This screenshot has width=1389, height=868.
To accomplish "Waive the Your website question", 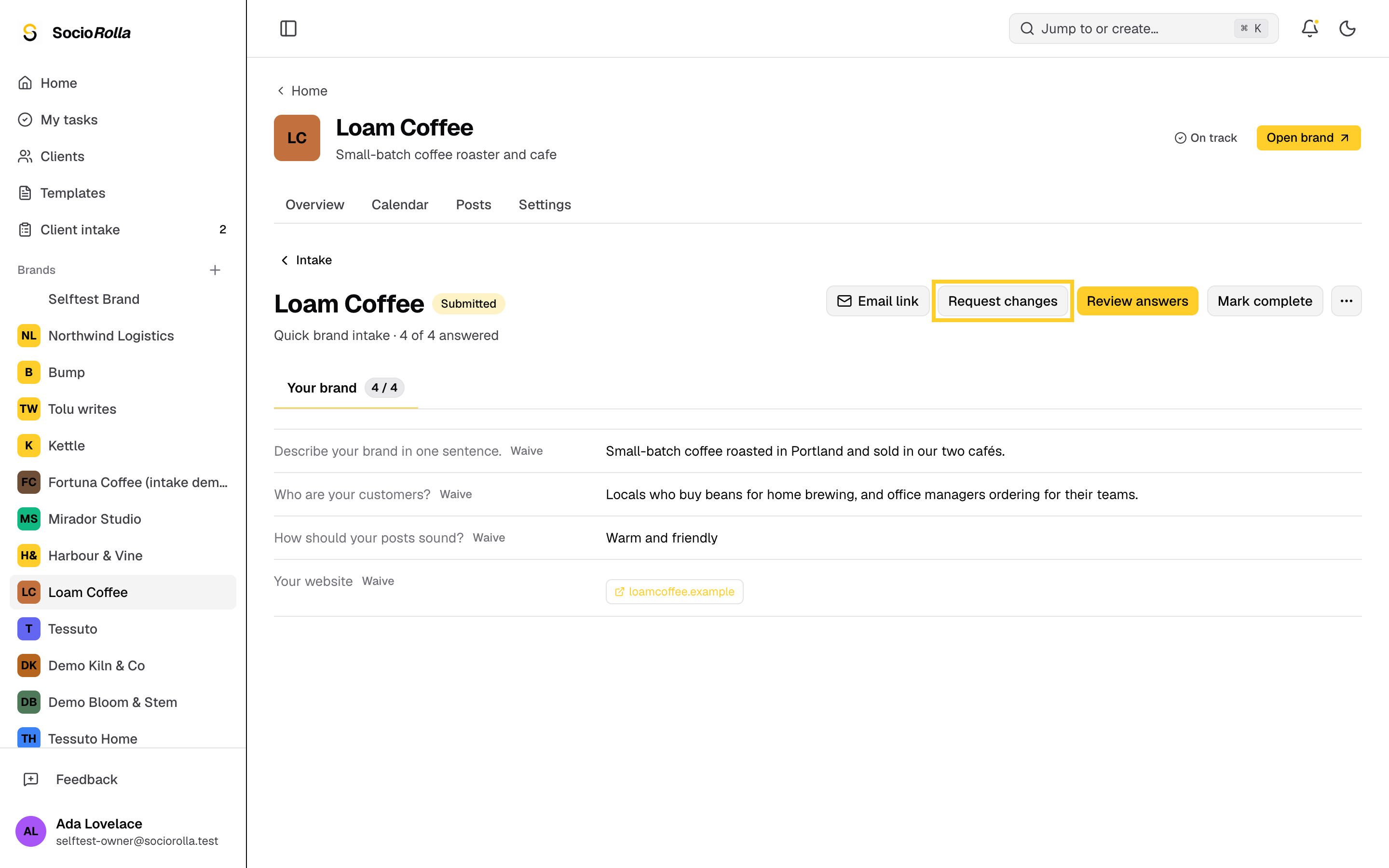I will point(378,581).
